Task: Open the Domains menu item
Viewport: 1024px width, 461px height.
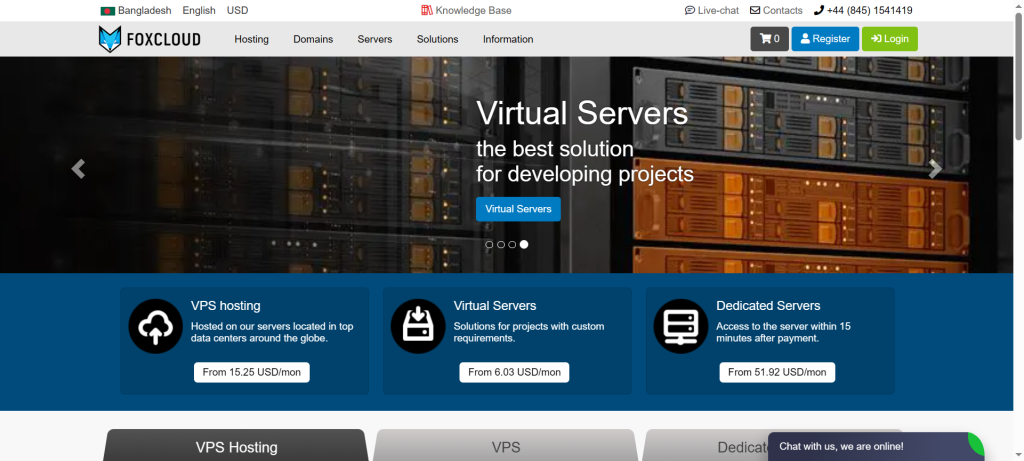Action: [313, 39]
